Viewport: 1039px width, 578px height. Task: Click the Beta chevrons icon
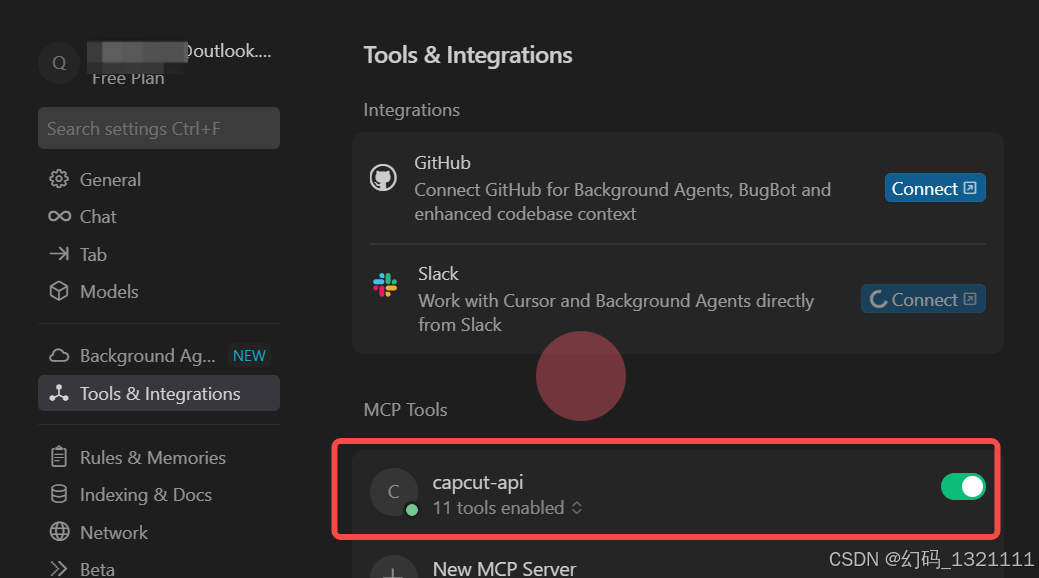pos(59,569)
